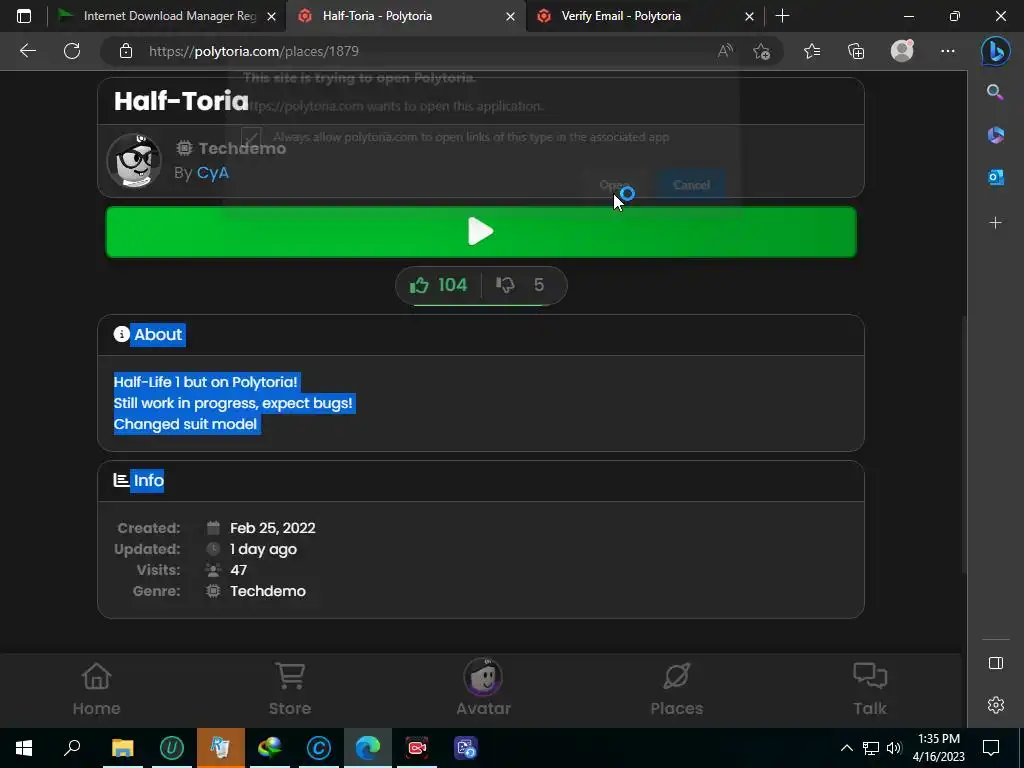Open the notification center
The width and height of the screenshot is (1024, 768).
[991, 748]
